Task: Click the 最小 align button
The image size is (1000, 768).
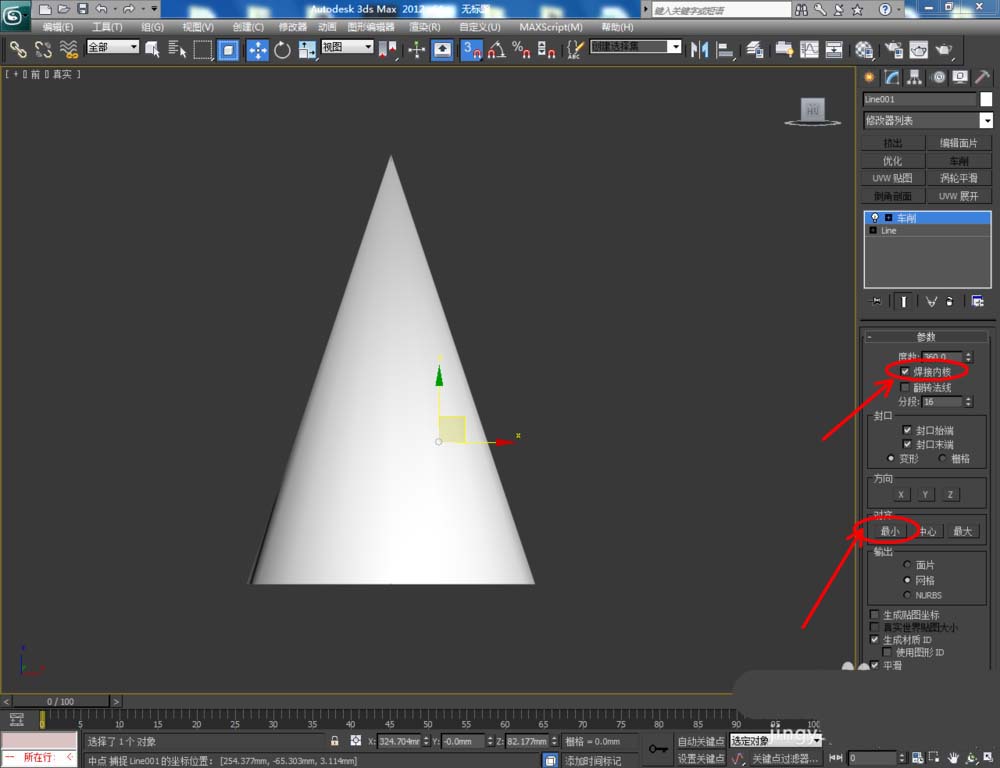Action: tap(890, 531)
